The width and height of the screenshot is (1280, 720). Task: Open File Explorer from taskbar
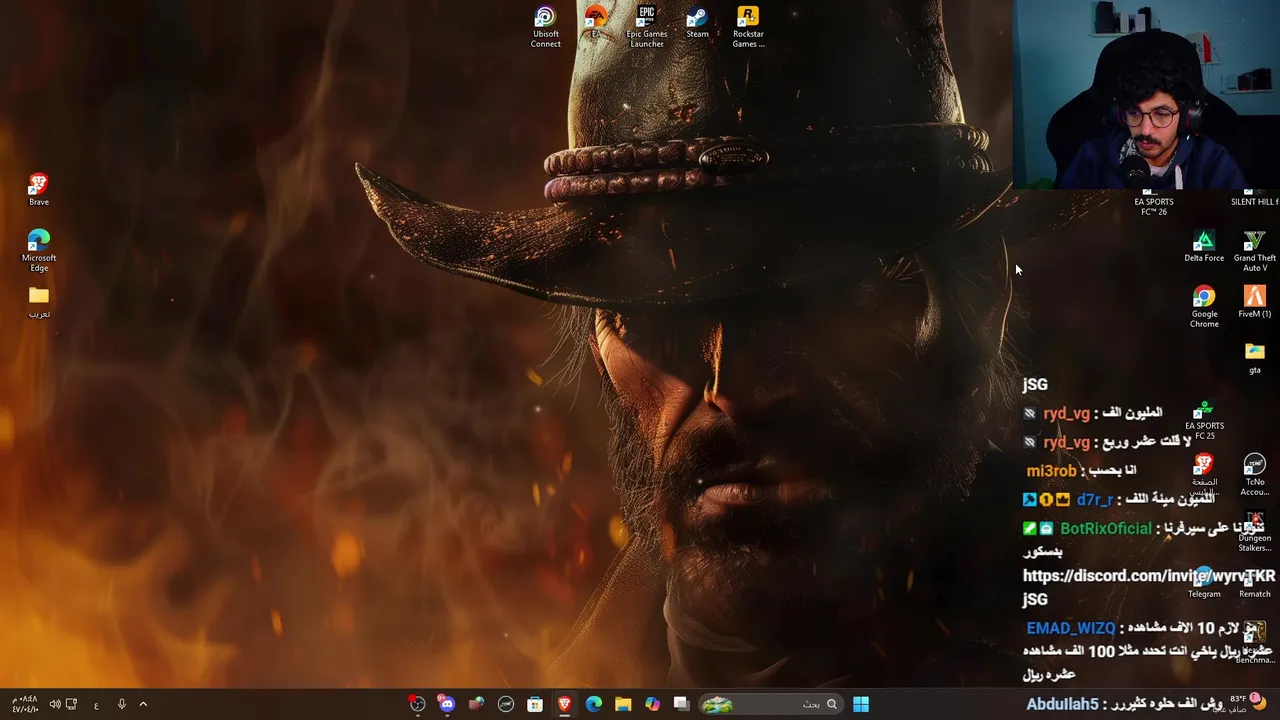coord(623,704)
